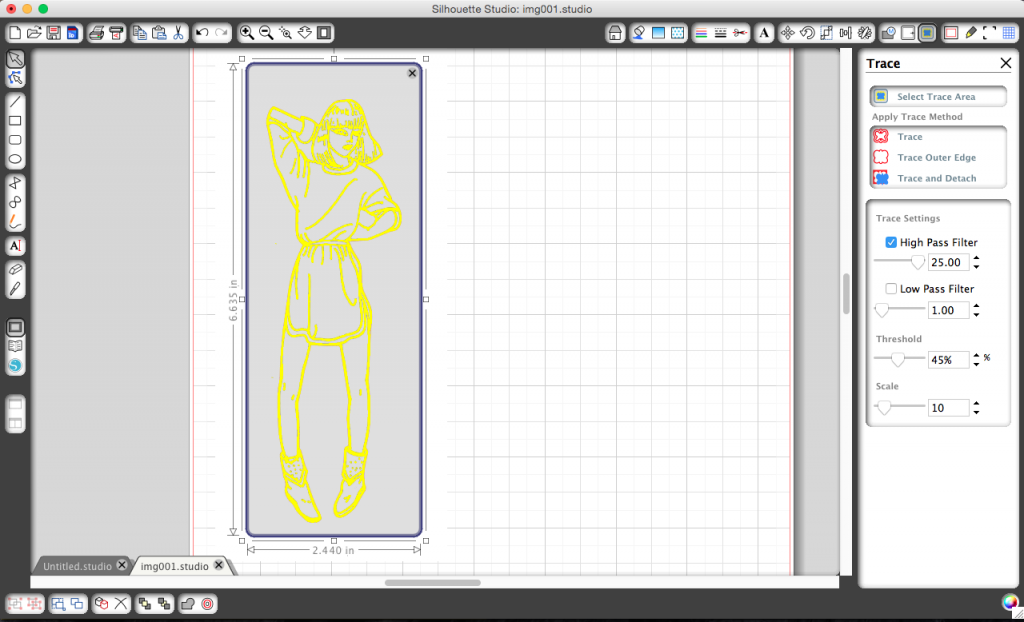This screenshot has width=1024, height=622.
Task: Enable Low Pass Filter checkbox
Action: click(x=891, y=289)
